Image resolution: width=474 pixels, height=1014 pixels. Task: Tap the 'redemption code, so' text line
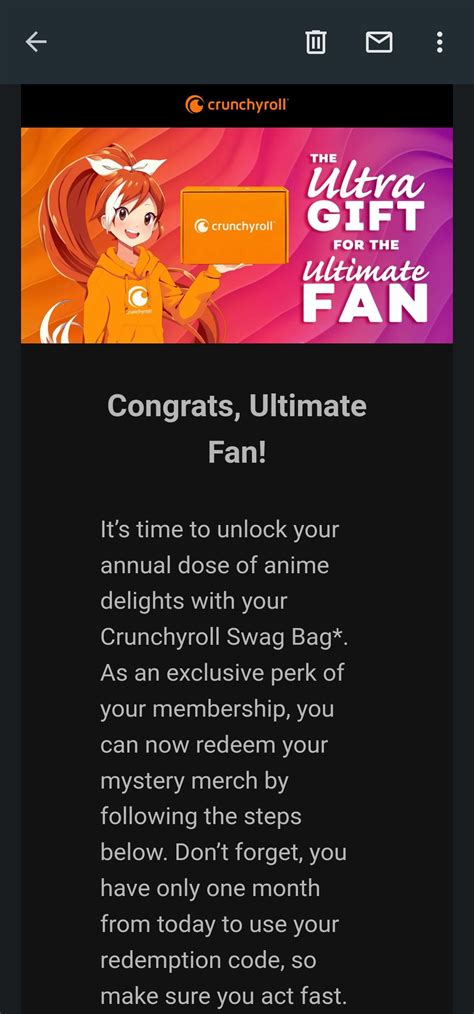tap(208, 960)
